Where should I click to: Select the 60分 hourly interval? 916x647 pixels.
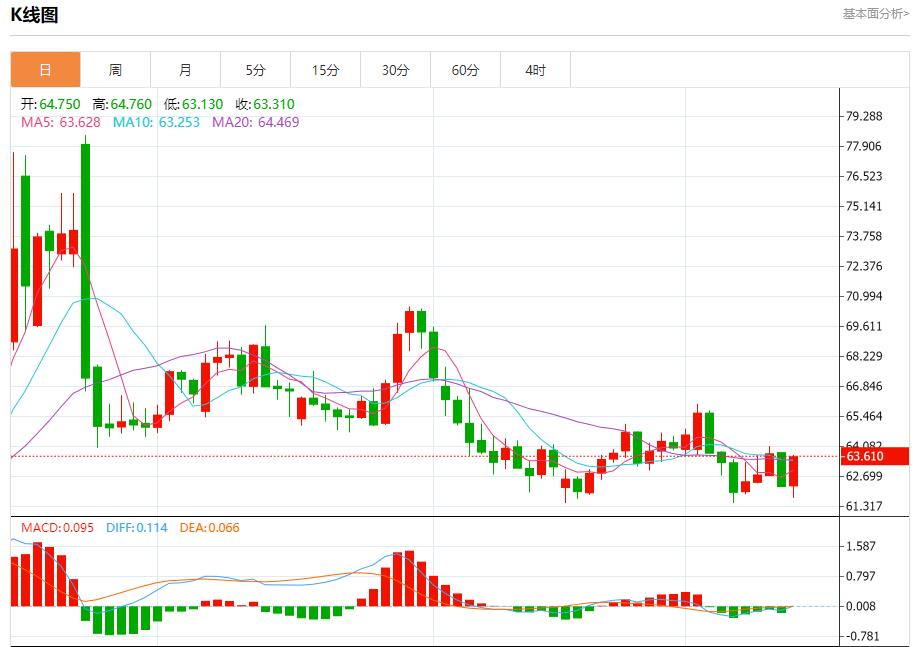coord(466,70)
